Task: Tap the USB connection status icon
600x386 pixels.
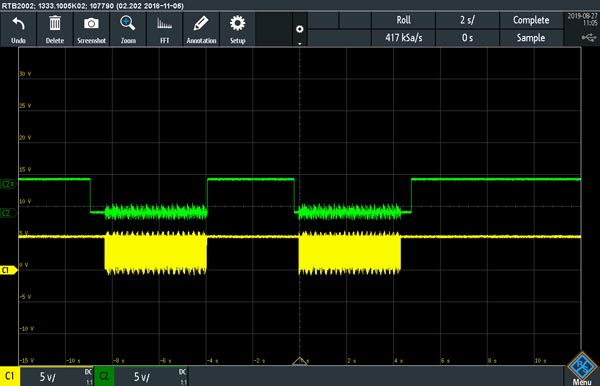Action: 589,37
